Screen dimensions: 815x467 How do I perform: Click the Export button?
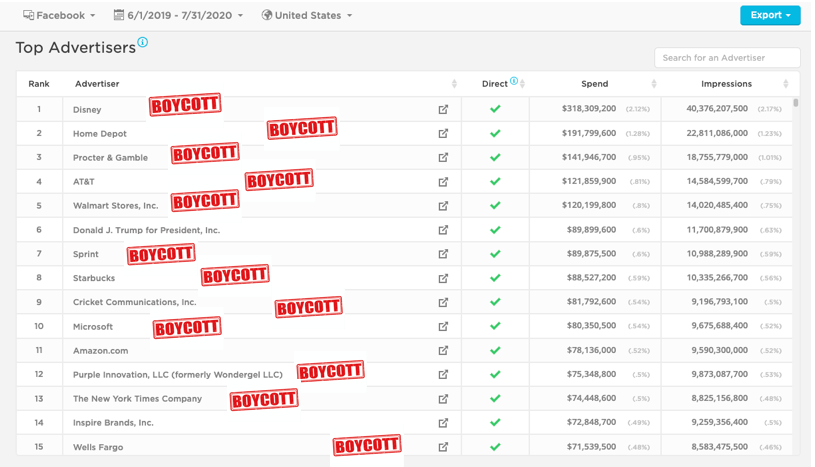click(x=769, y=15)
